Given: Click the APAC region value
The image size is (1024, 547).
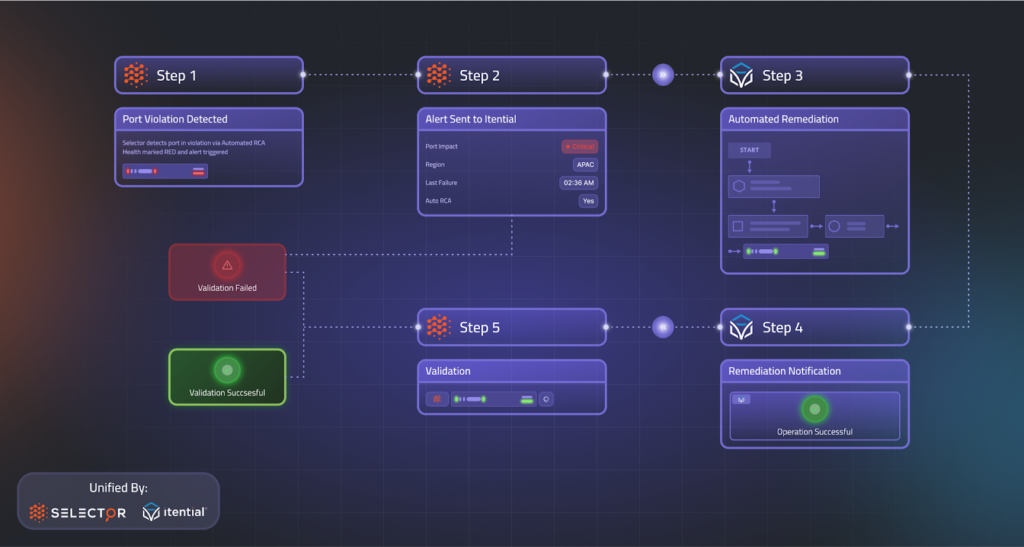Looking at the screenshot, I should pos(585,164).
